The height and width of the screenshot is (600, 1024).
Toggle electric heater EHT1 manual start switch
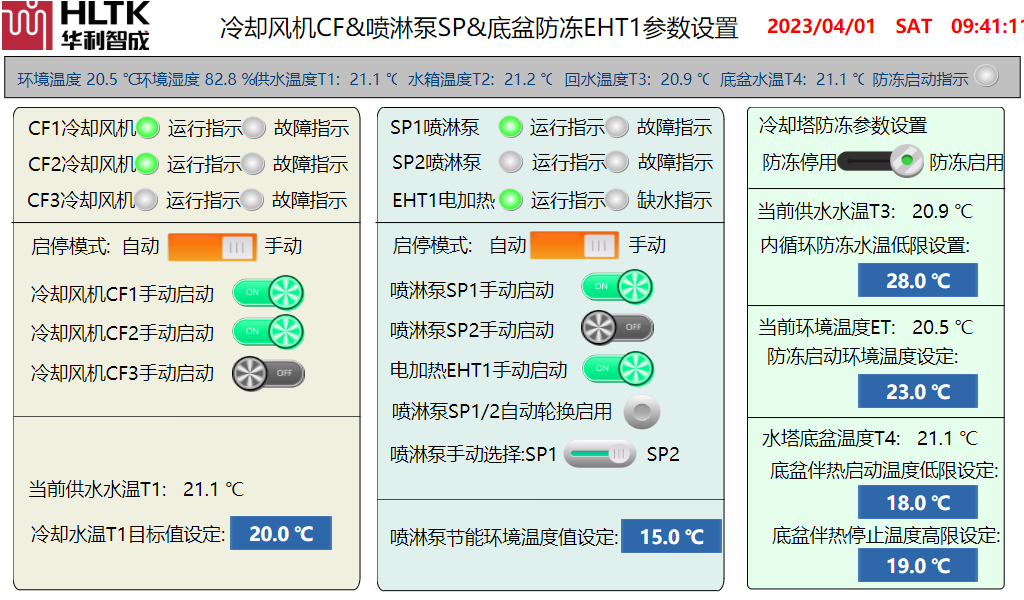tap(617, 369)
